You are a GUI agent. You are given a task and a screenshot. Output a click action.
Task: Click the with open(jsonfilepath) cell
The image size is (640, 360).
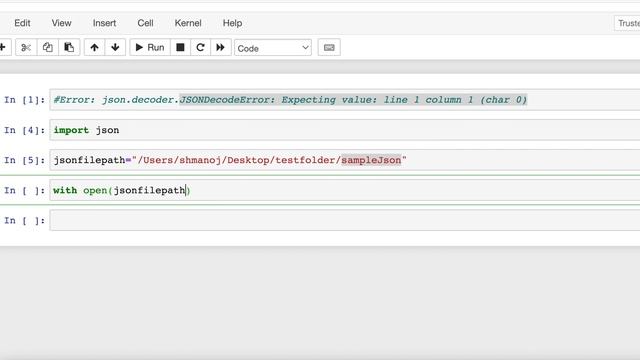(x=344, y=190)
